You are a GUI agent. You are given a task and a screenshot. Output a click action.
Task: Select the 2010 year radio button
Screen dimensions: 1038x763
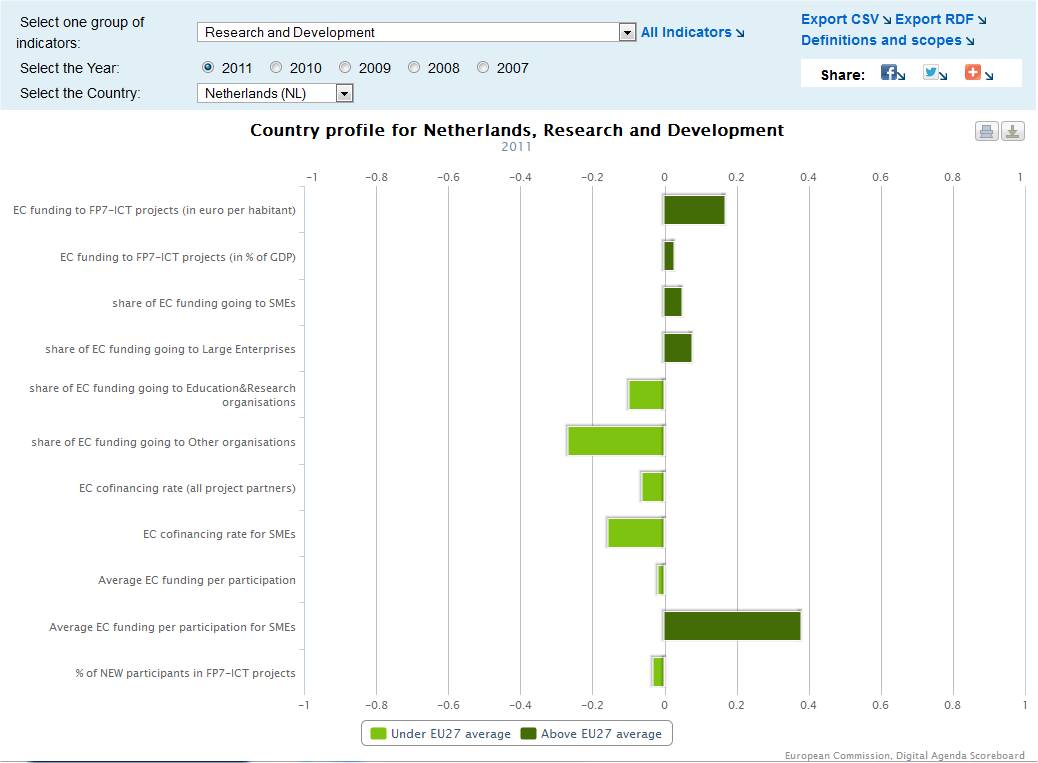pos(277,68)
